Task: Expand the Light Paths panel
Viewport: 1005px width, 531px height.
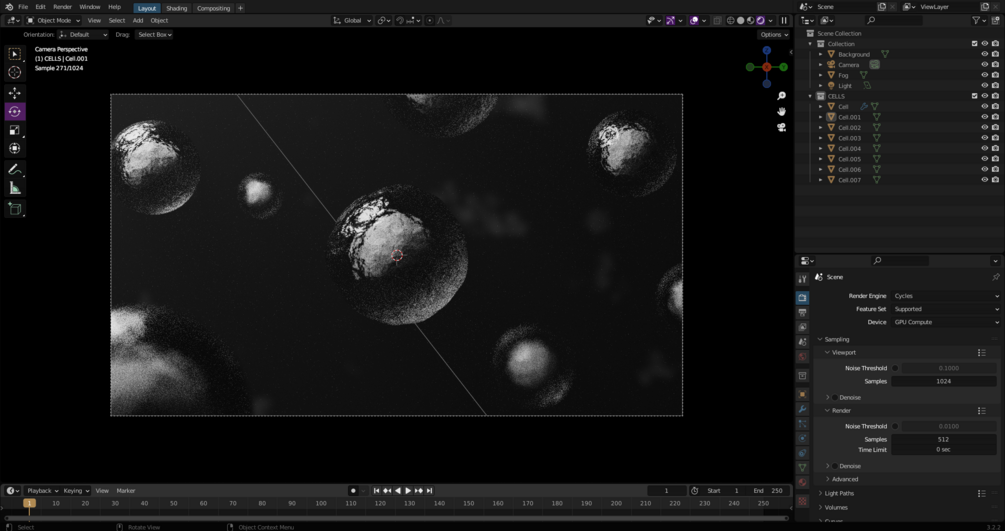Action: tap(839, 493)
